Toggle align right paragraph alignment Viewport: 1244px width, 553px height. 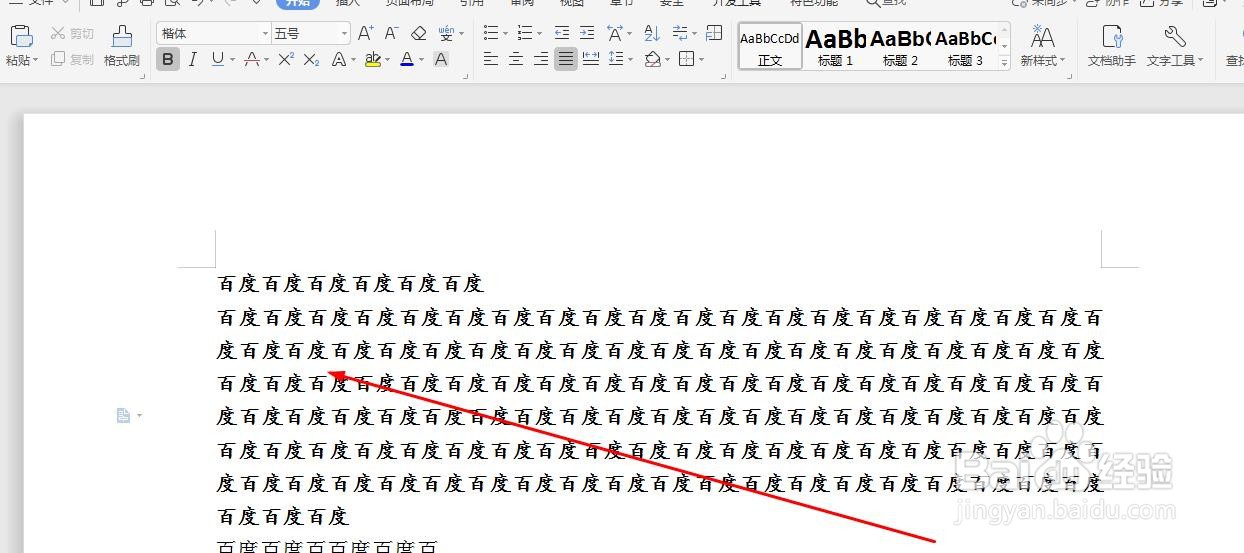coord(541,60)
